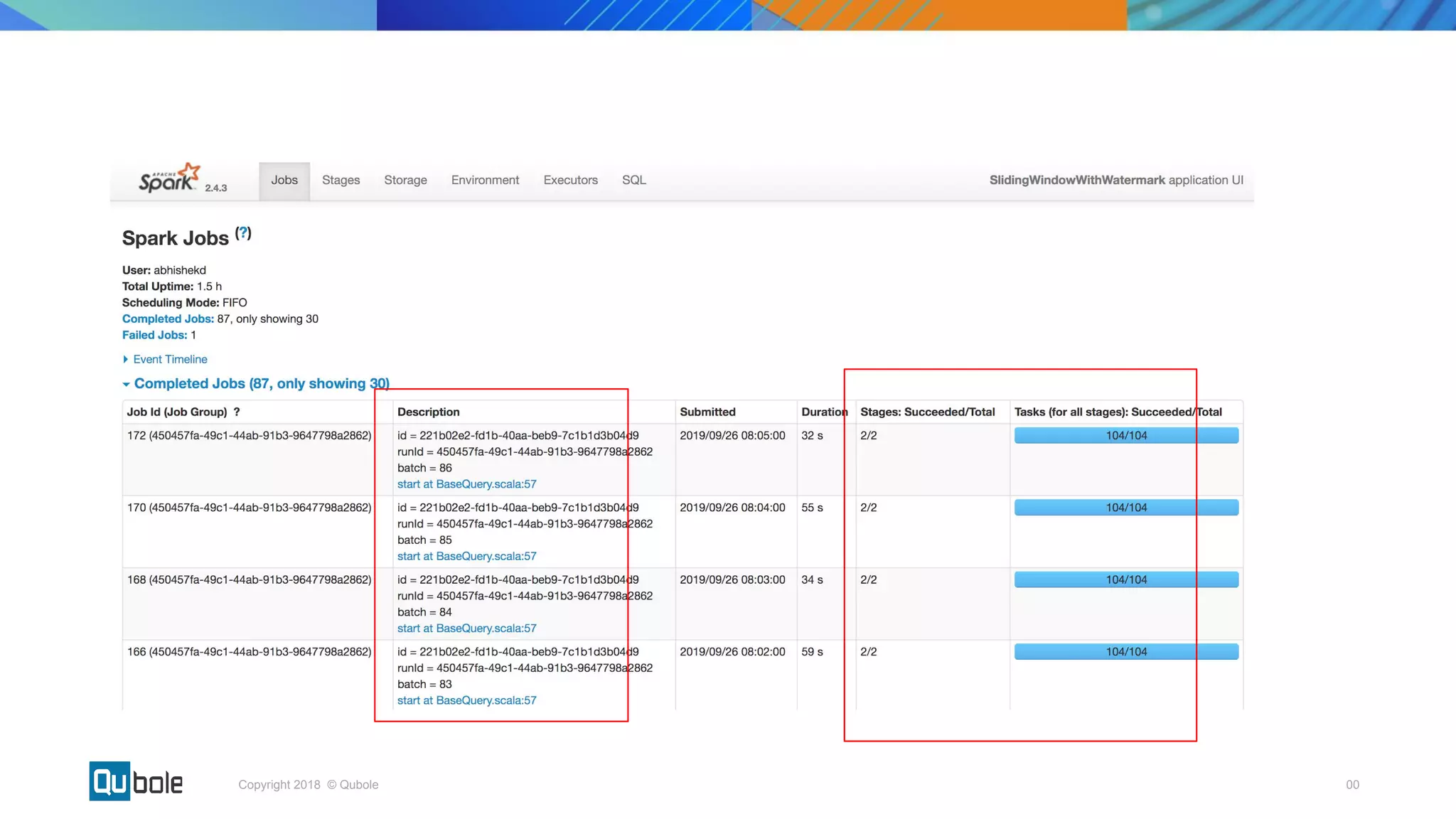Sort by the Submitted column header
This screenshot has width=1456, height=819.
pyautogui.click(x=707, y=412)
